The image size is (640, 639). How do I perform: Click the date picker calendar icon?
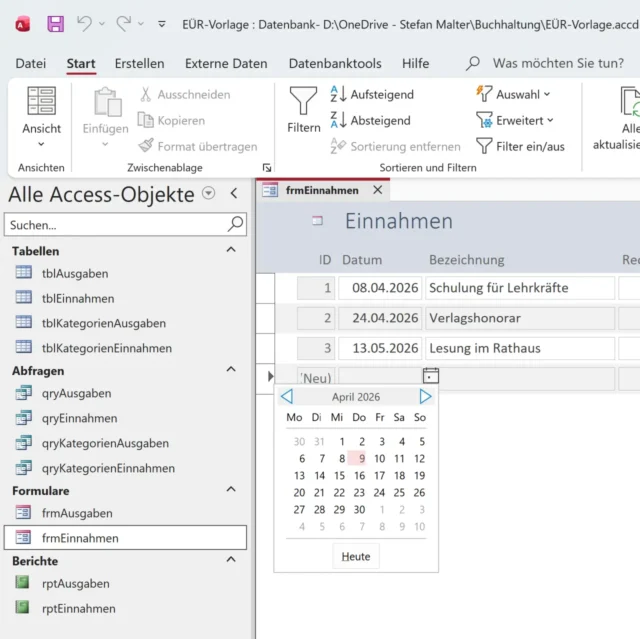(x=431, y=376)
